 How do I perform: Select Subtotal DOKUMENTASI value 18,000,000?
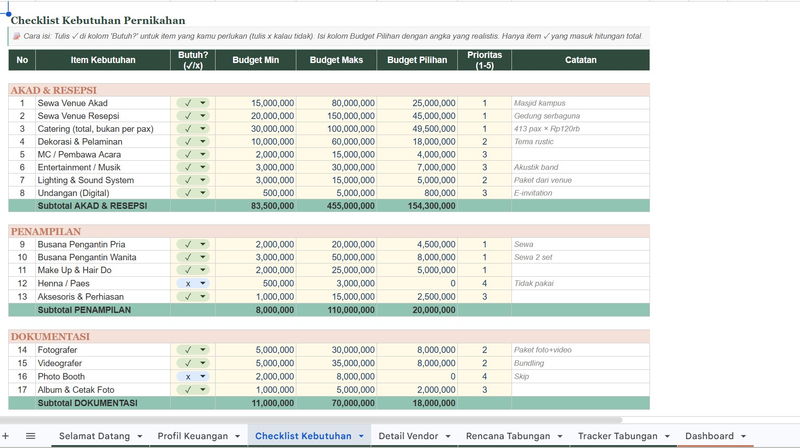click(x=417, y=403)
